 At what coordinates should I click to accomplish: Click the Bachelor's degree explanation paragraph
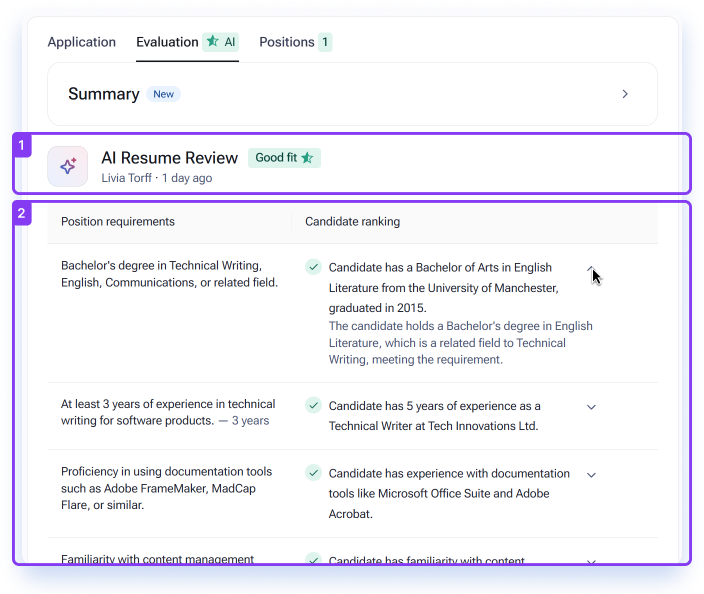tap(461, 343)
